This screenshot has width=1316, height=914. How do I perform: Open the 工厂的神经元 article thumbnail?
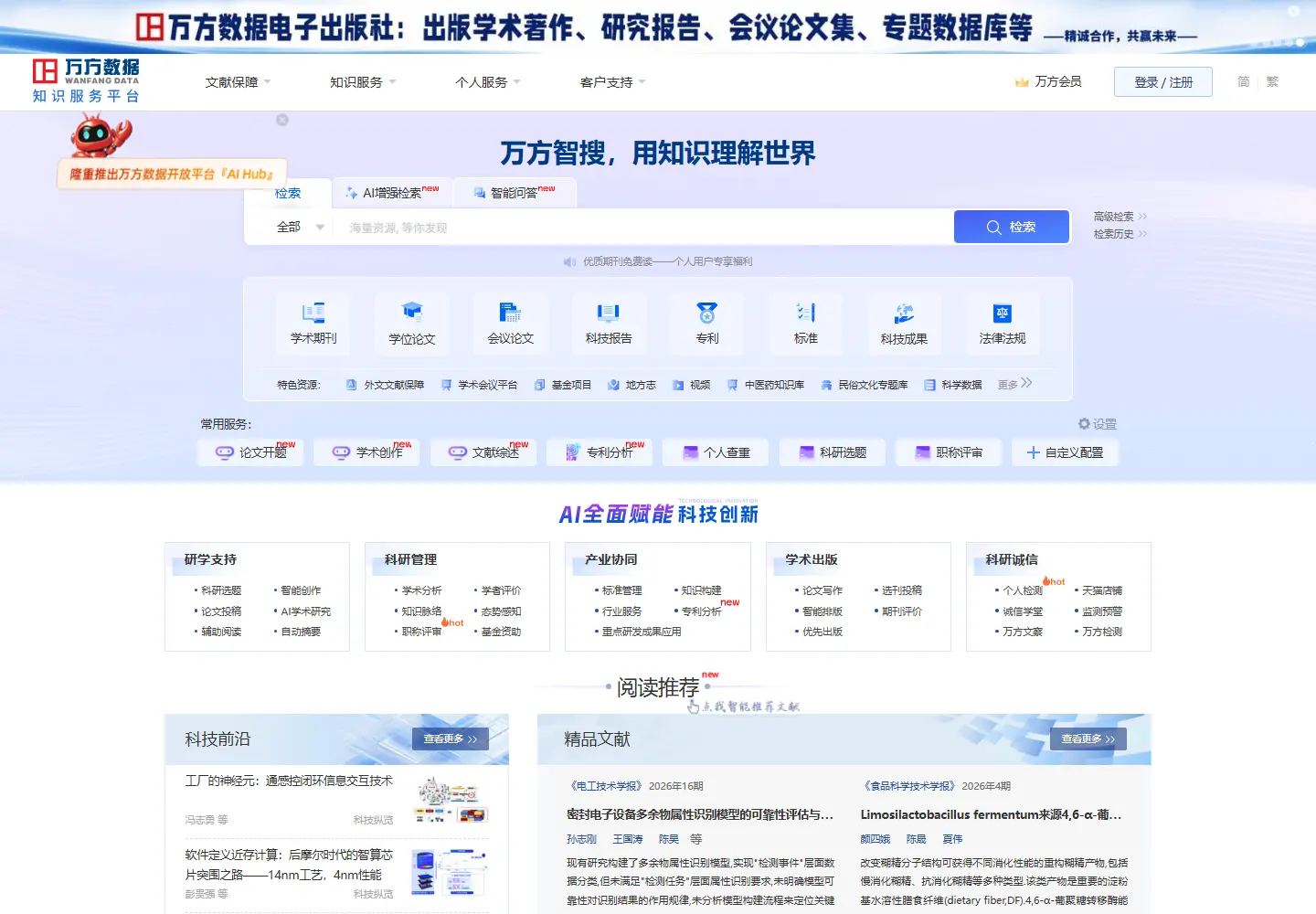click(x=451, y=801)
